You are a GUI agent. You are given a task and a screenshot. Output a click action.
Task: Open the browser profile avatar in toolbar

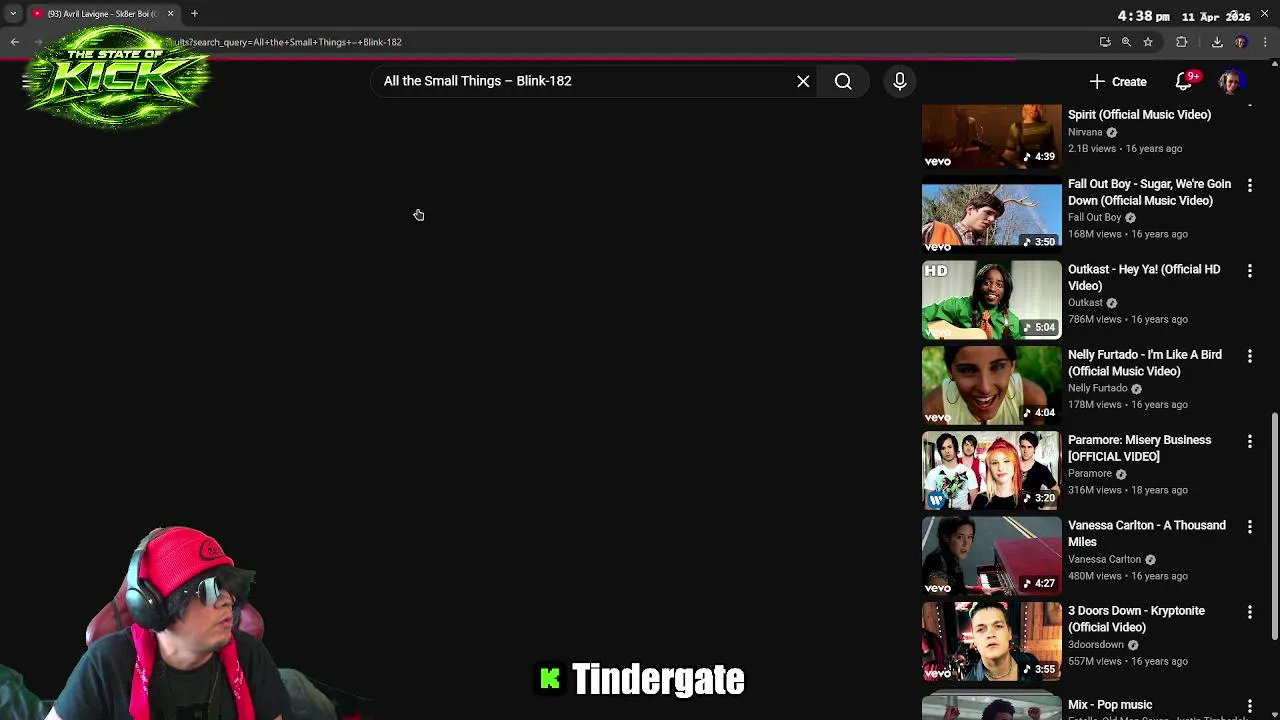pyautogui.click(x=1241, y=42)
